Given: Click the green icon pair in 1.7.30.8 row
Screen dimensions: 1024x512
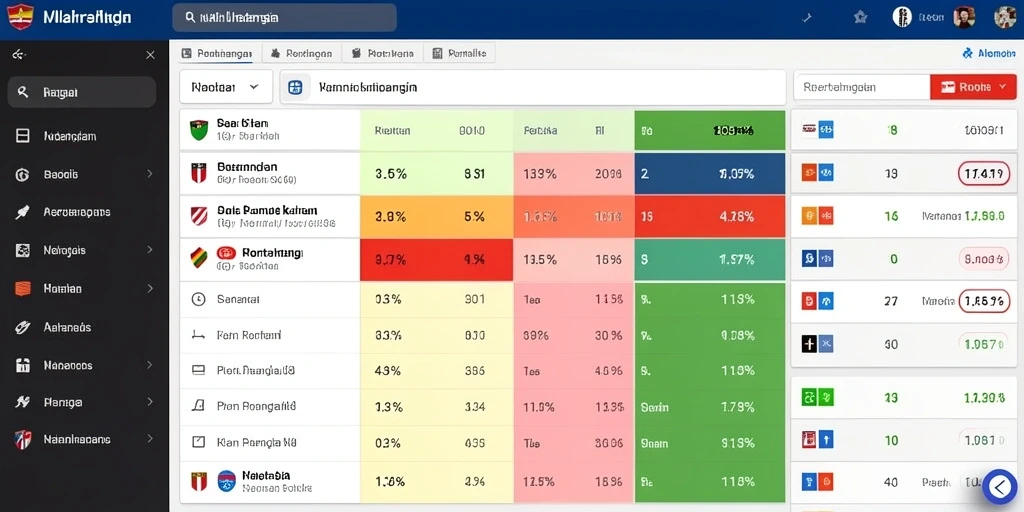Looking at the screenshot, I should tap(817, 396).
